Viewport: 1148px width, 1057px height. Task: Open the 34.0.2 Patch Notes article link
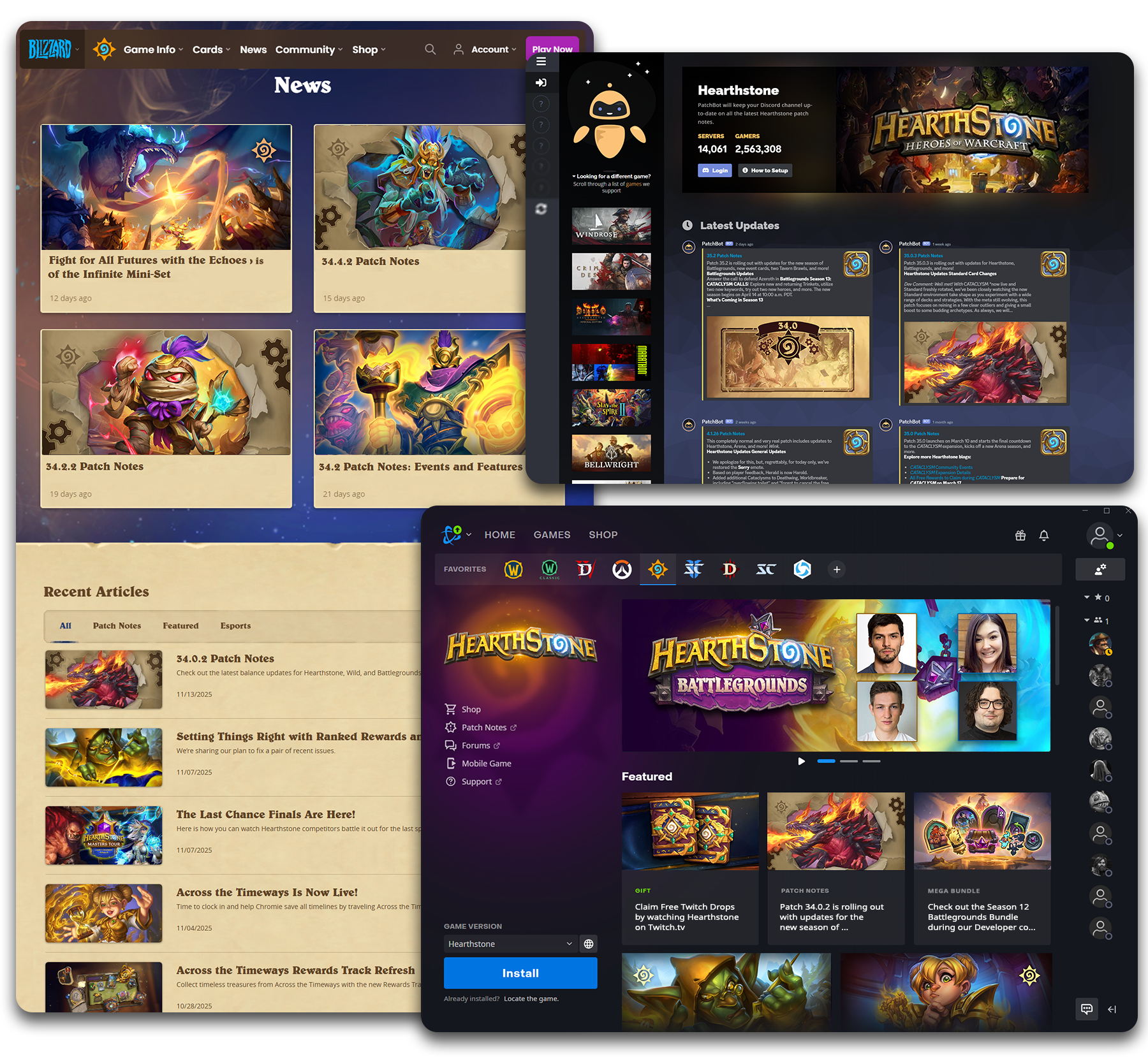pos(225,659)
